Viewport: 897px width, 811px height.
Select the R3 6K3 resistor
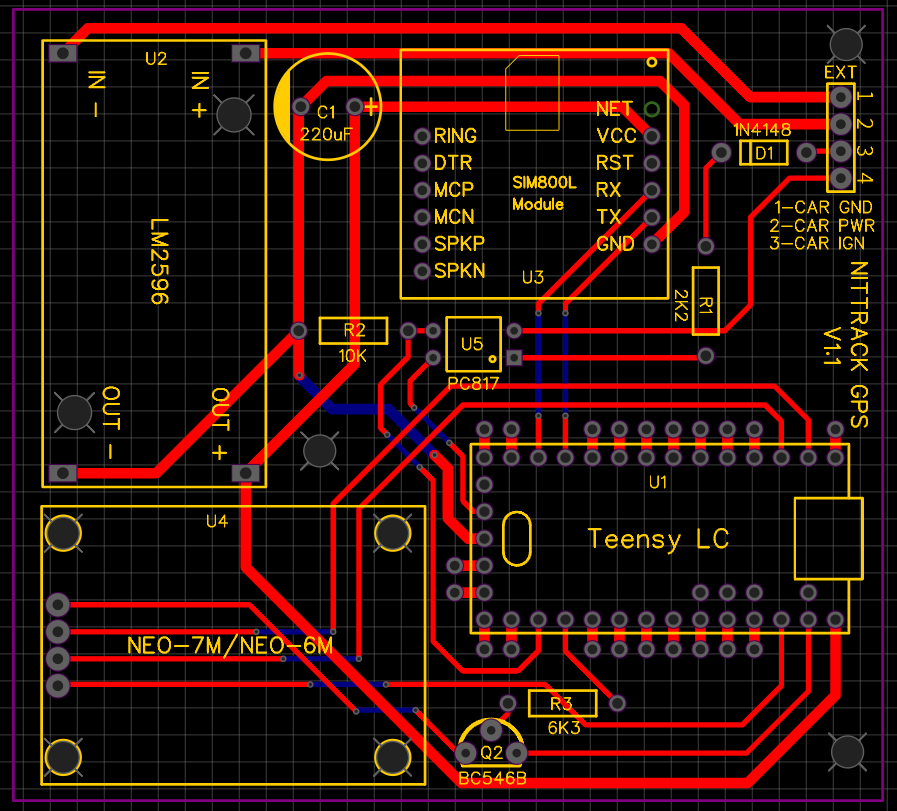point(562,703)
